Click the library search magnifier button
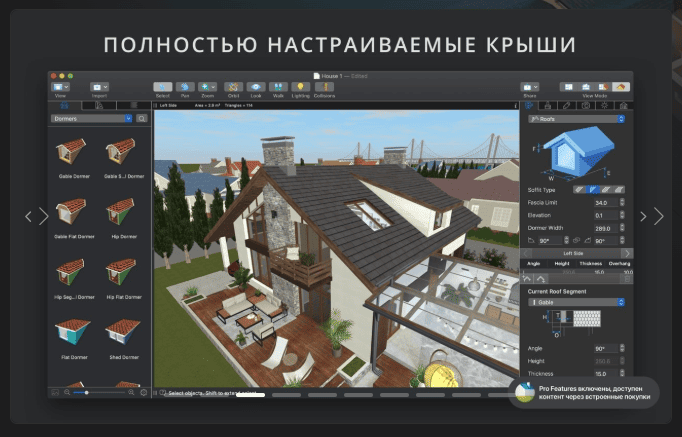 (142, 118)
